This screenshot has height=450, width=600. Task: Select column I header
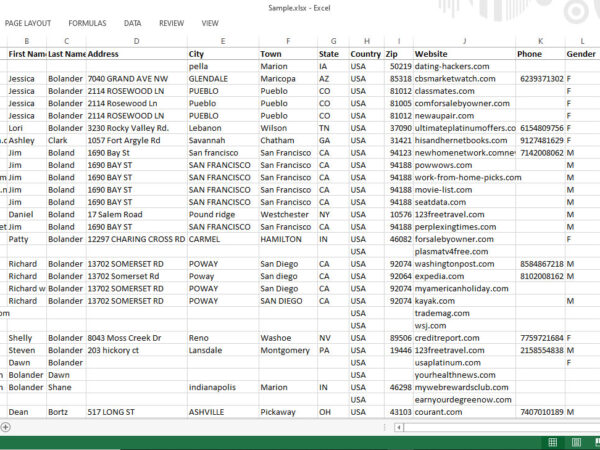(x=399, y=41)
